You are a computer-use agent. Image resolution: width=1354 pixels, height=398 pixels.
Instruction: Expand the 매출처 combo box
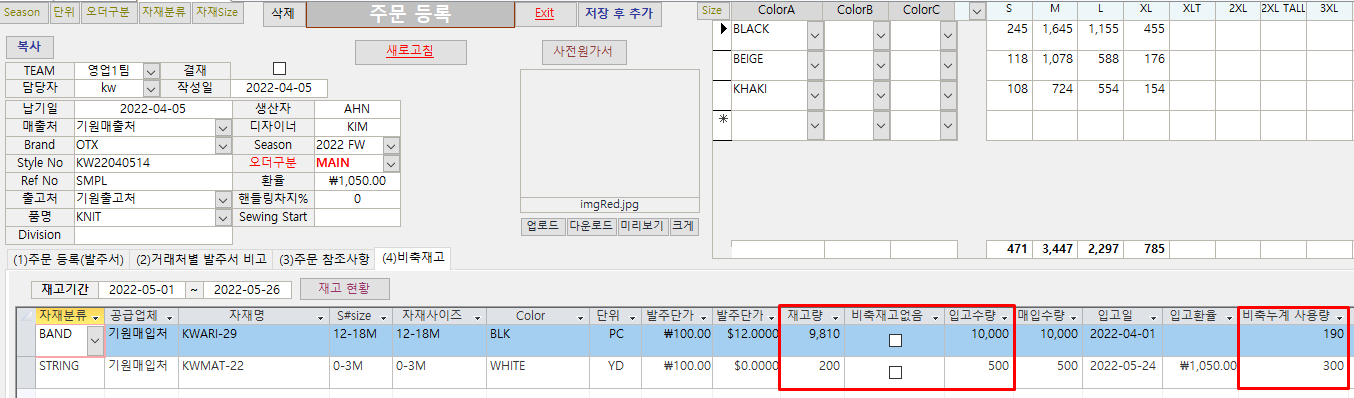[x=222, y=127]
